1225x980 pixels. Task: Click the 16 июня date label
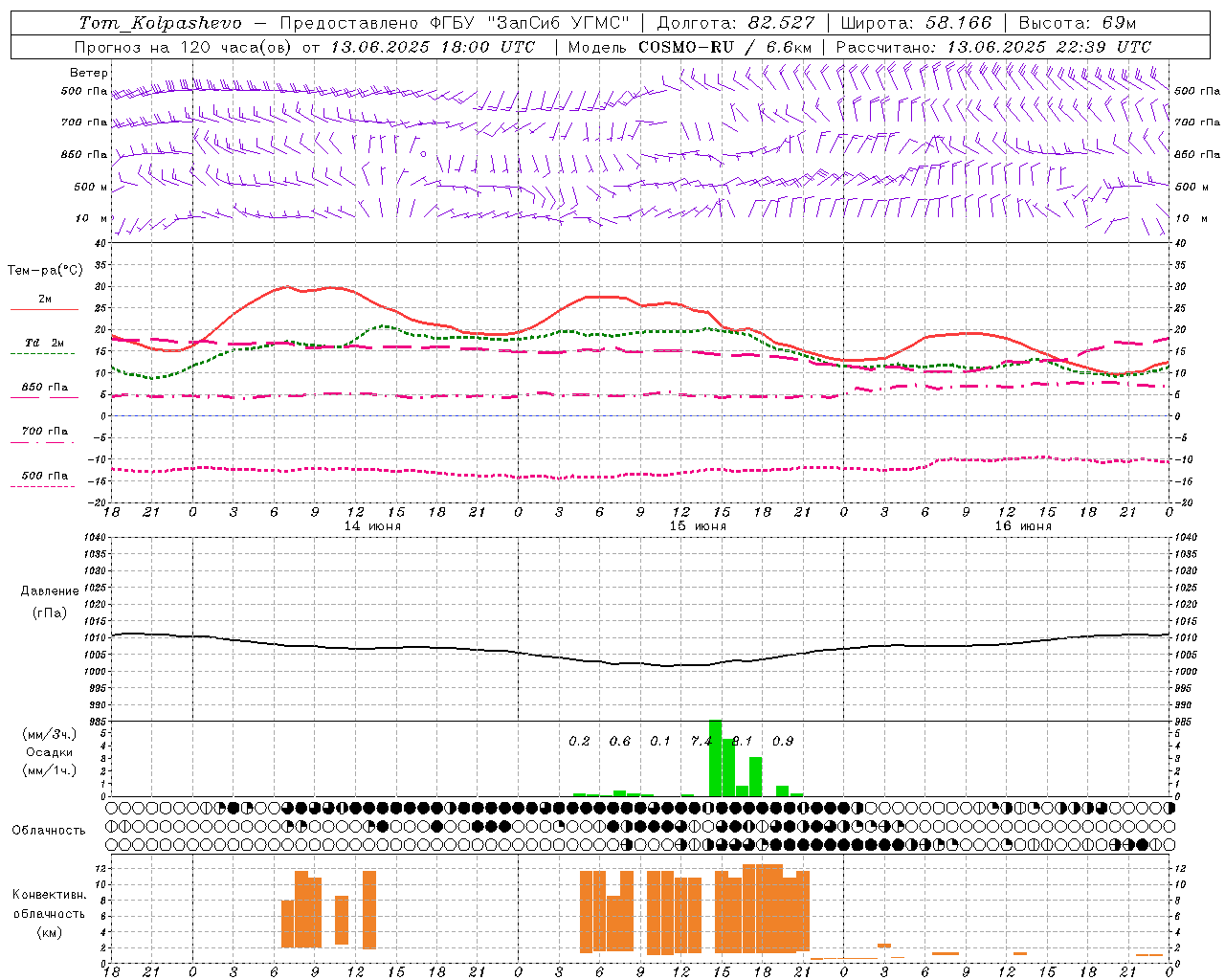pos(1023,526)
